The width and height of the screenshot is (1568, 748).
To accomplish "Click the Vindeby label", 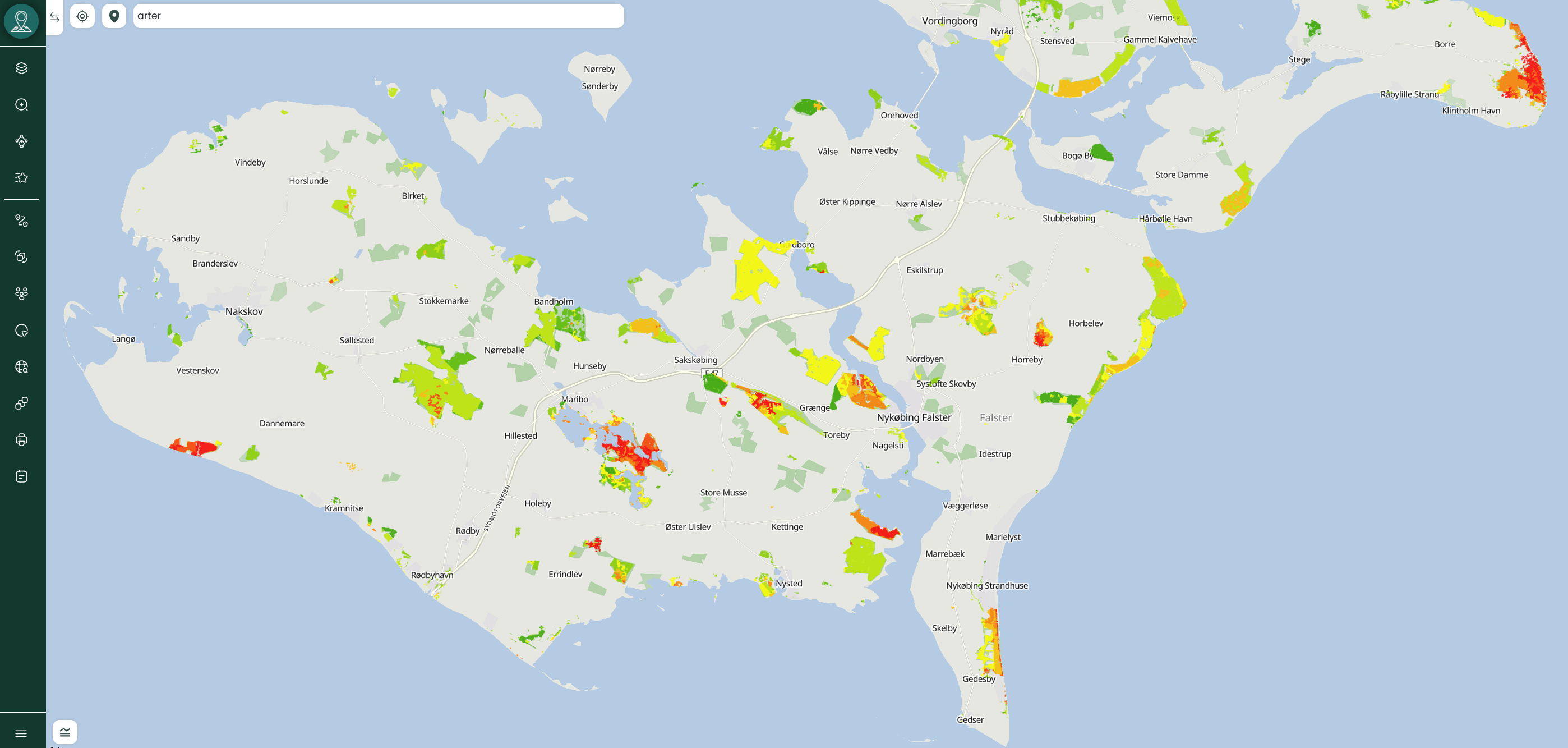I will (x=250, y=163).
